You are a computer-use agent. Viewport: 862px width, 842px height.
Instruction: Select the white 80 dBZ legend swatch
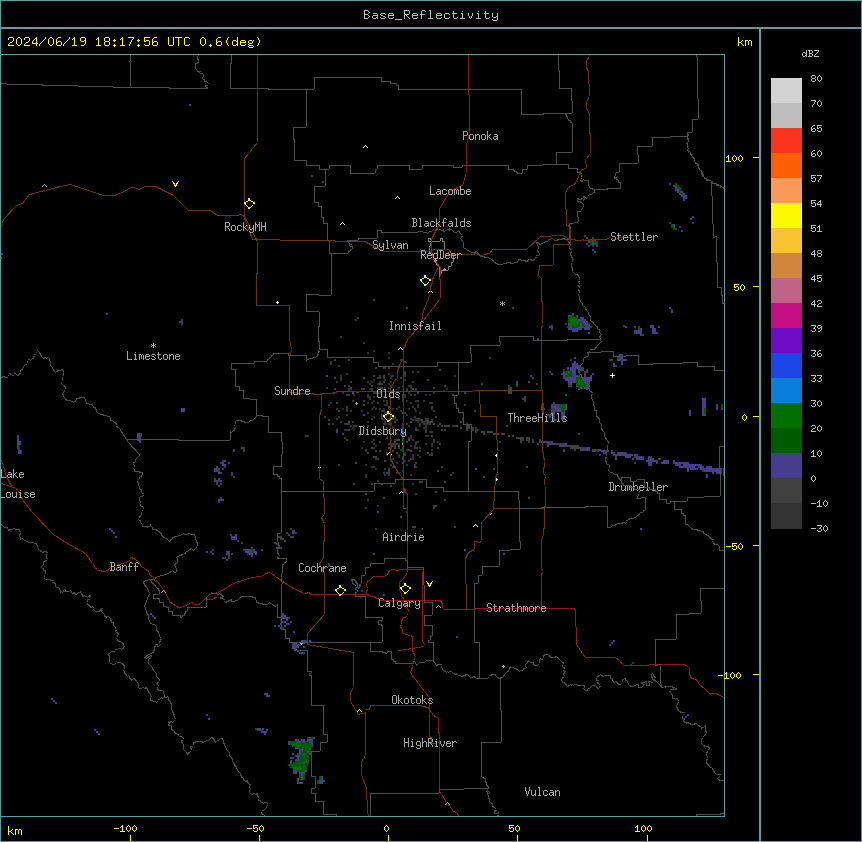point(786,90)
